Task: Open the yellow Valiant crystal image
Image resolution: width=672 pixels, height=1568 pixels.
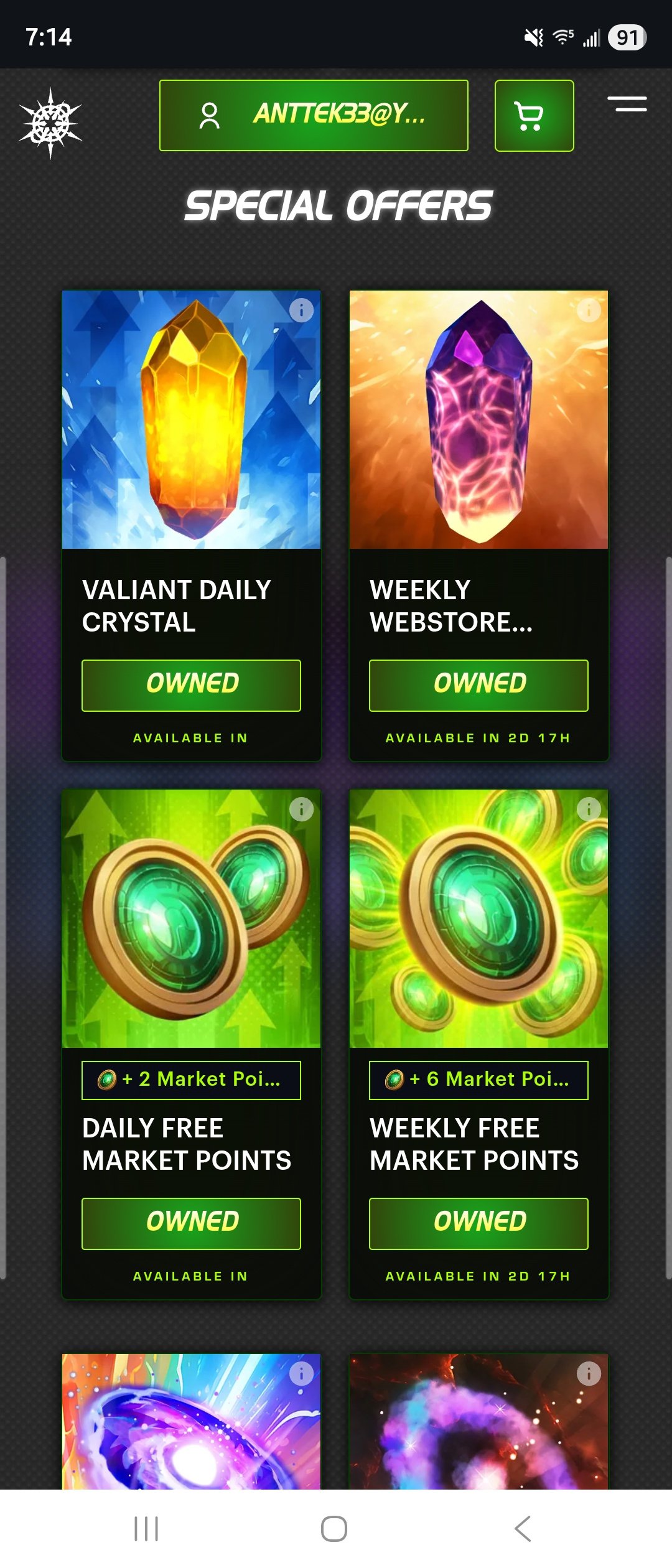Action: pos(191,419)
